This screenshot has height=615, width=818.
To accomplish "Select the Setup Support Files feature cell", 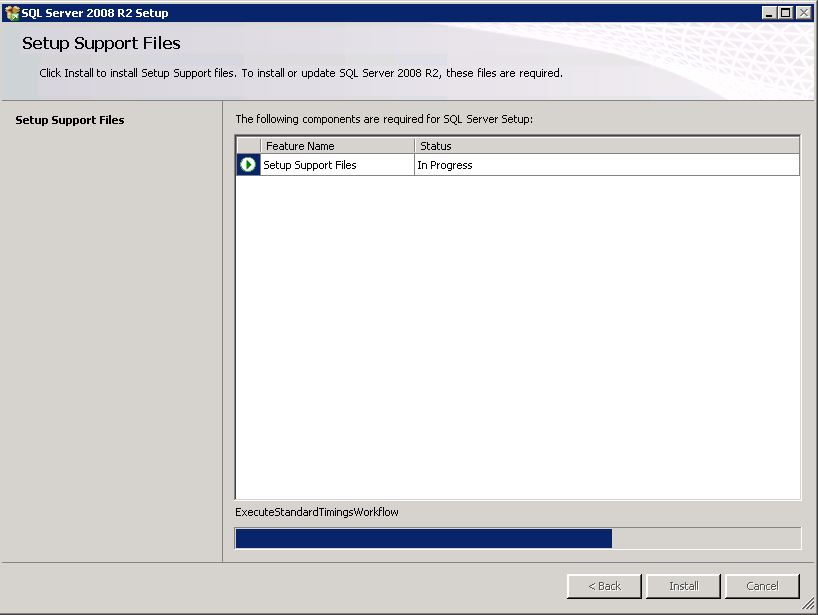I will pyautogui.click(x=337, y=165).
